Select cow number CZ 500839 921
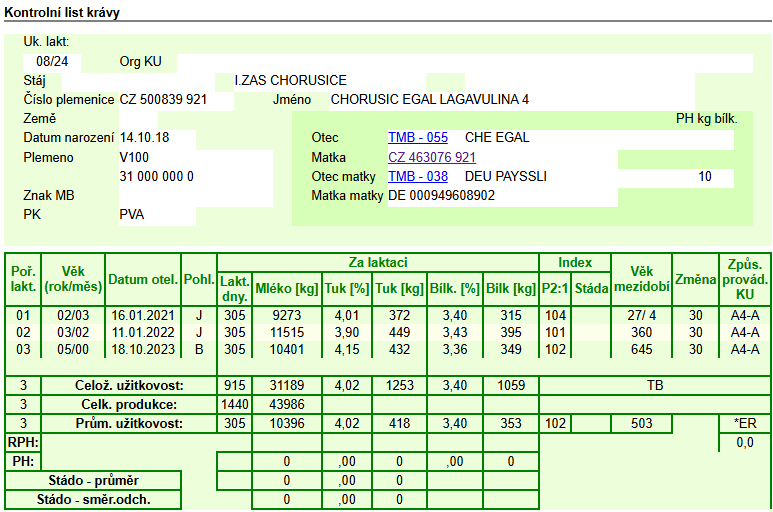This screenshot has width=773, height=512. [x=163, y=100]
